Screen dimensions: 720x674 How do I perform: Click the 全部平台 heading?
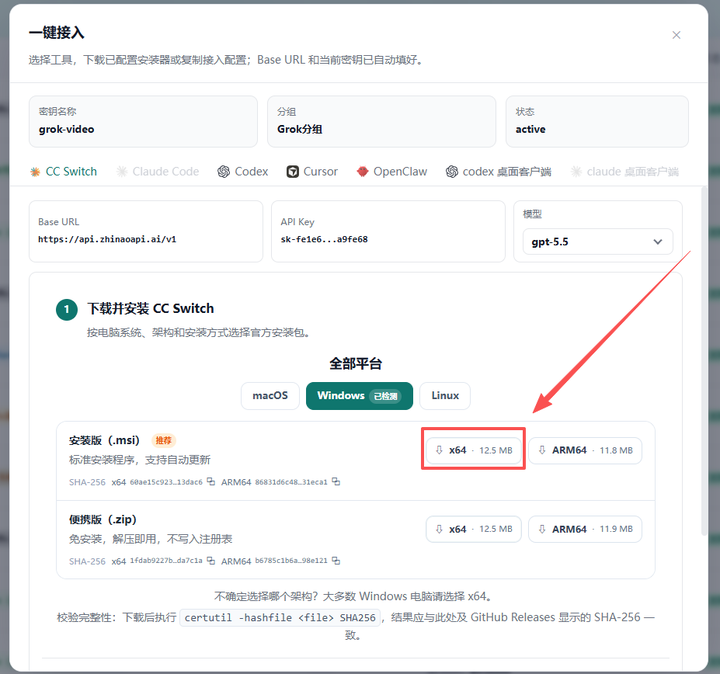[356, 364]
